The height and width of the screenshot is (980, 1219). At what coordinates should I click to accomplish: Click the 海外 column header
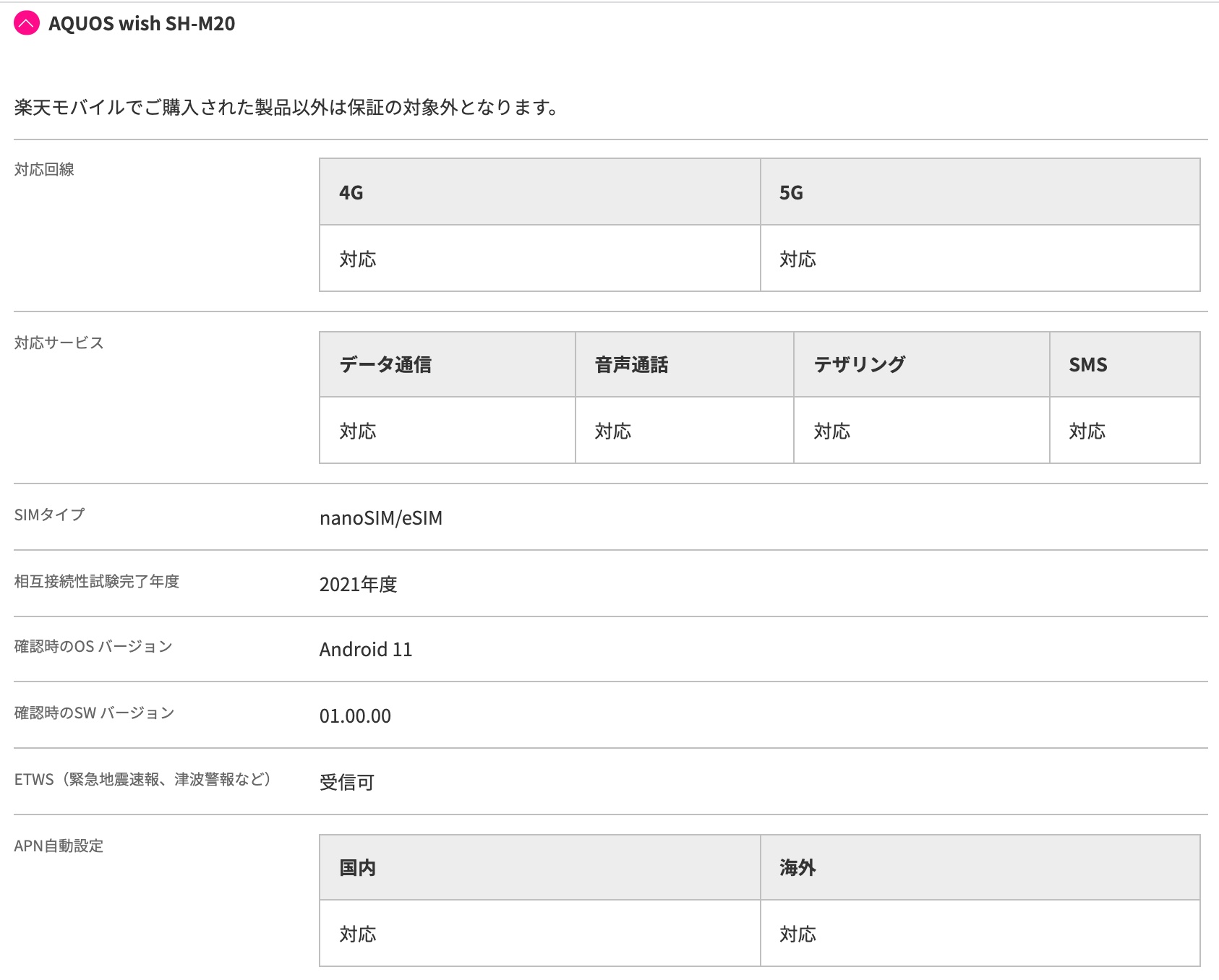[x=980, y=867]
